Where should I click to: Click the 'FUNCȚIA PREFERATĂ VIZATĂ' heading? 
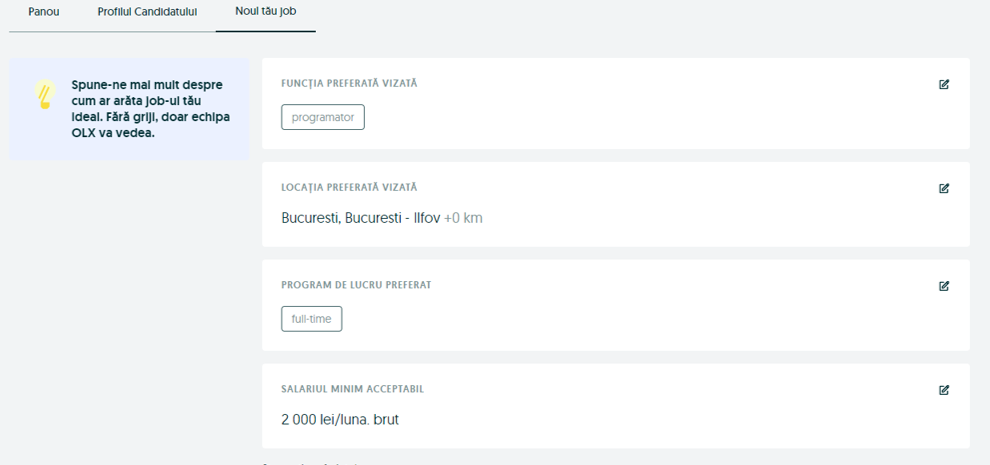(349, 84)
